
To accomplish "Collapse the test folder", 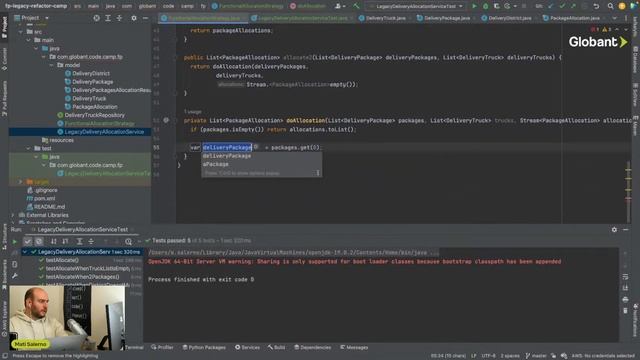I will (x=29, y=149).
